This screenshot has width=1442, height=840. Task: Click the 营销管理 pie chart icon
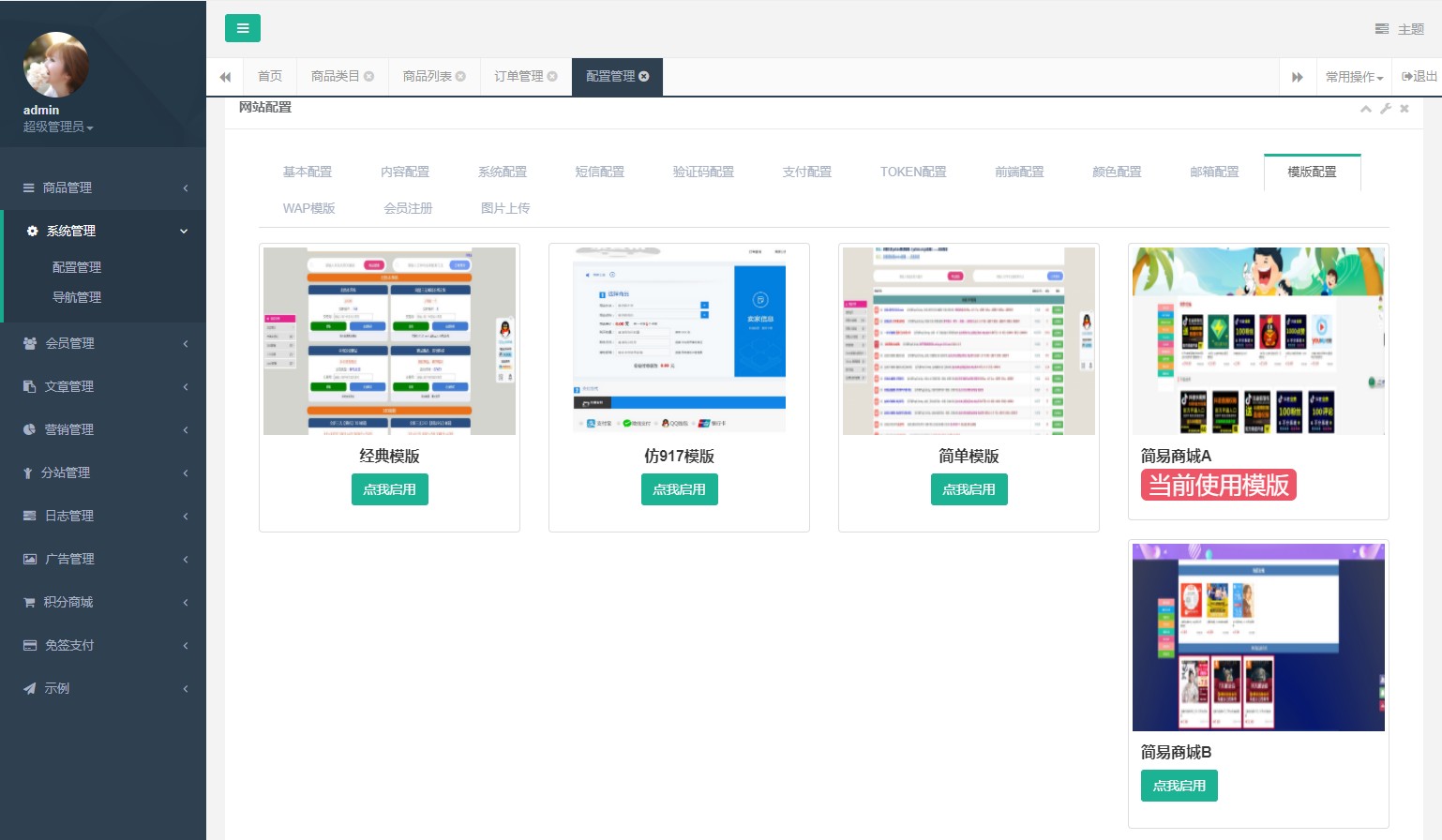[x=29, y=429]
